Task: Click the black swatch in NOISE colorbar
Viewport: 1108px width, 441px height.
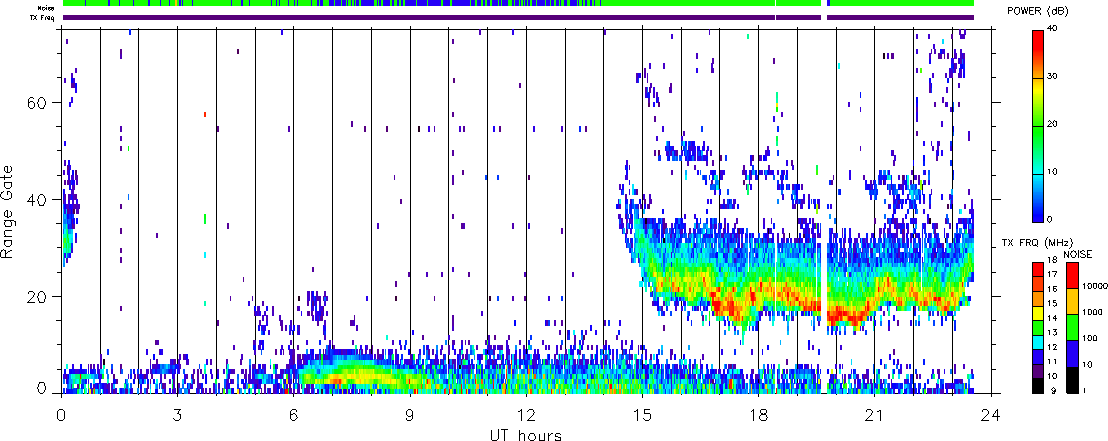Action: tap(1071, 380)
